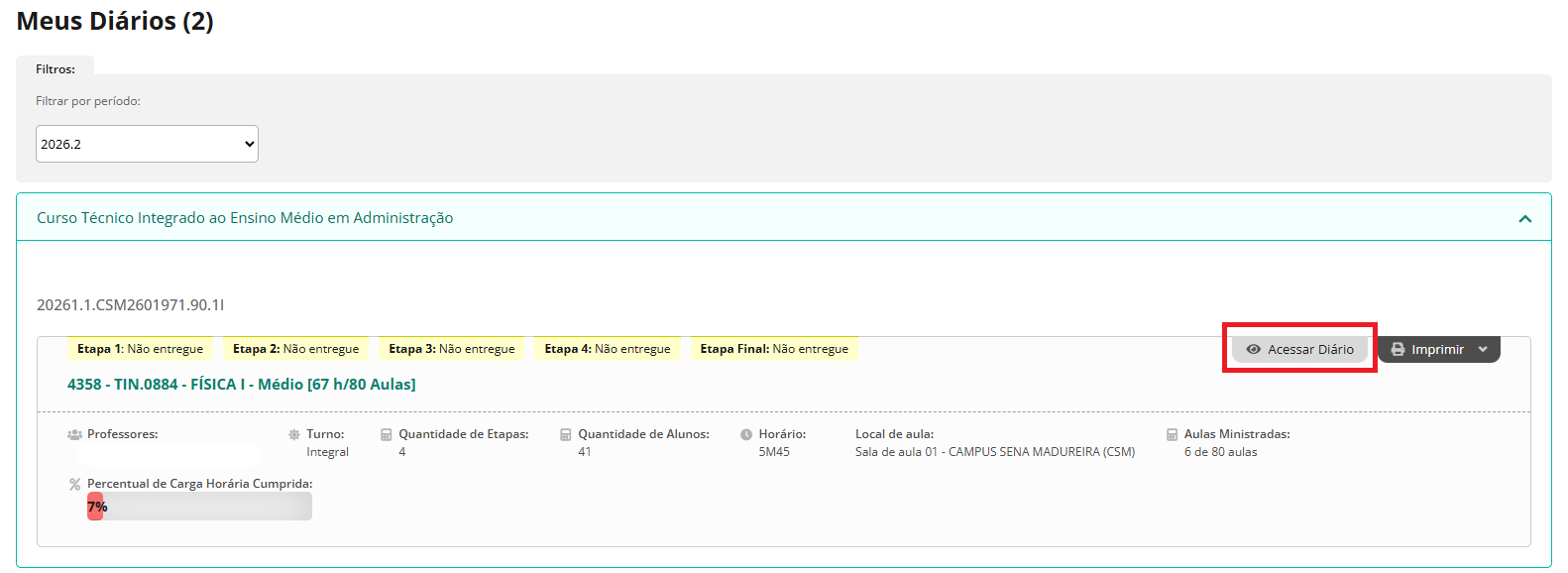This screenshot has height=573, width=1568.
Task: Click the class code 20261.1.CSM2601971.90.1I
Action: pyautogui.click(x=131, y=305)
